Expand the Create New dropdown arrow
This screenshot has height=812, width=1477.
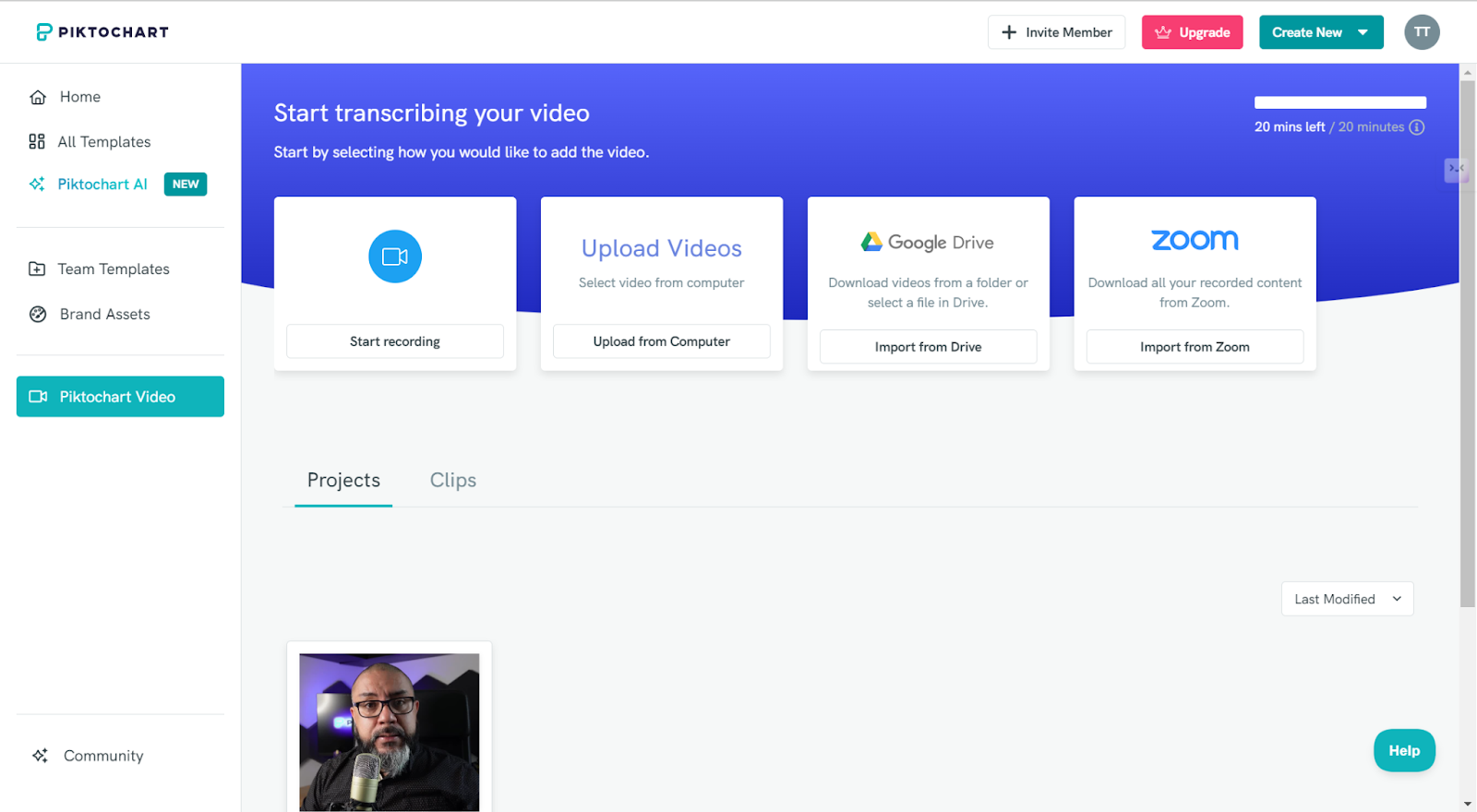click(1363, 32)
